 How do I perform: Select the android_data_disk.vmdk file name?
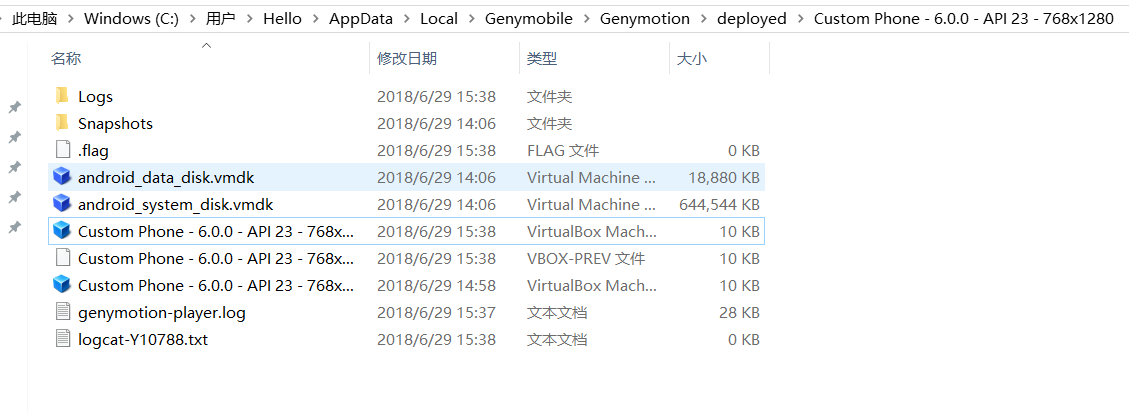pyautogui.click(x=166, y=178)
